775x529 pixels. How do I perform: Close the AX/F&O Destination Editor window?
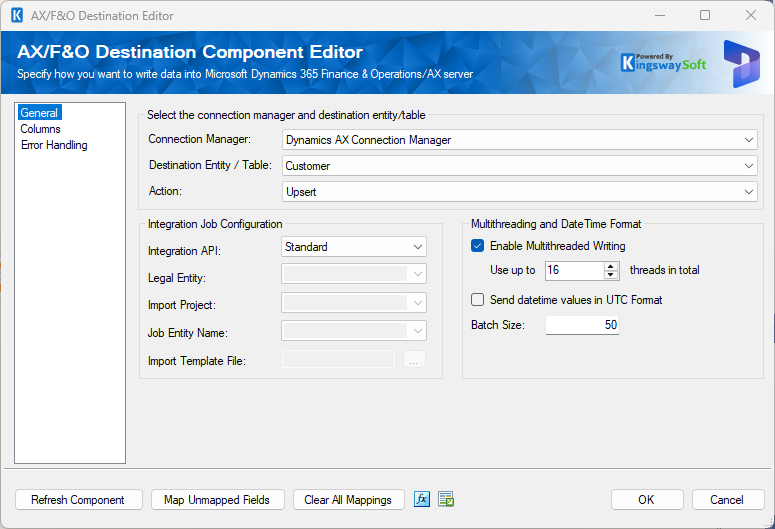(751, 15)
